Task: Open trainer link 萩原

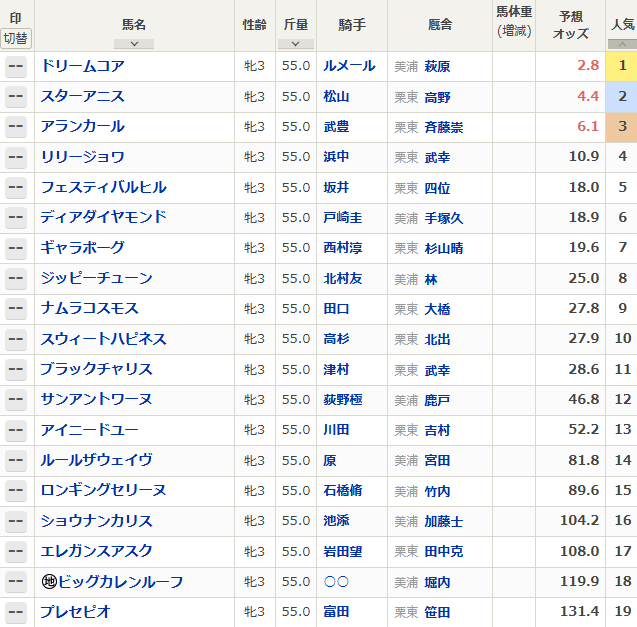Action: point(437,66)
